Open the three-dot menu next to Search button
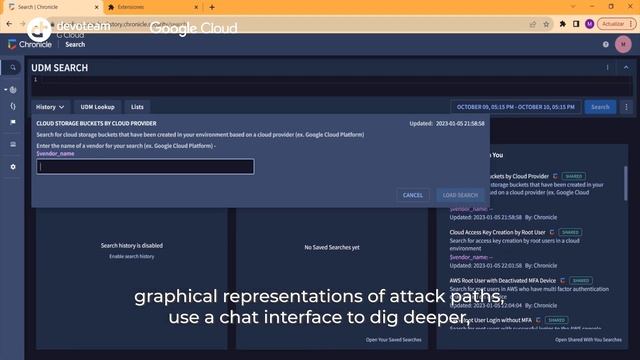Image resolution: width=640 pixels, height=360 pixels. [627, 107]
